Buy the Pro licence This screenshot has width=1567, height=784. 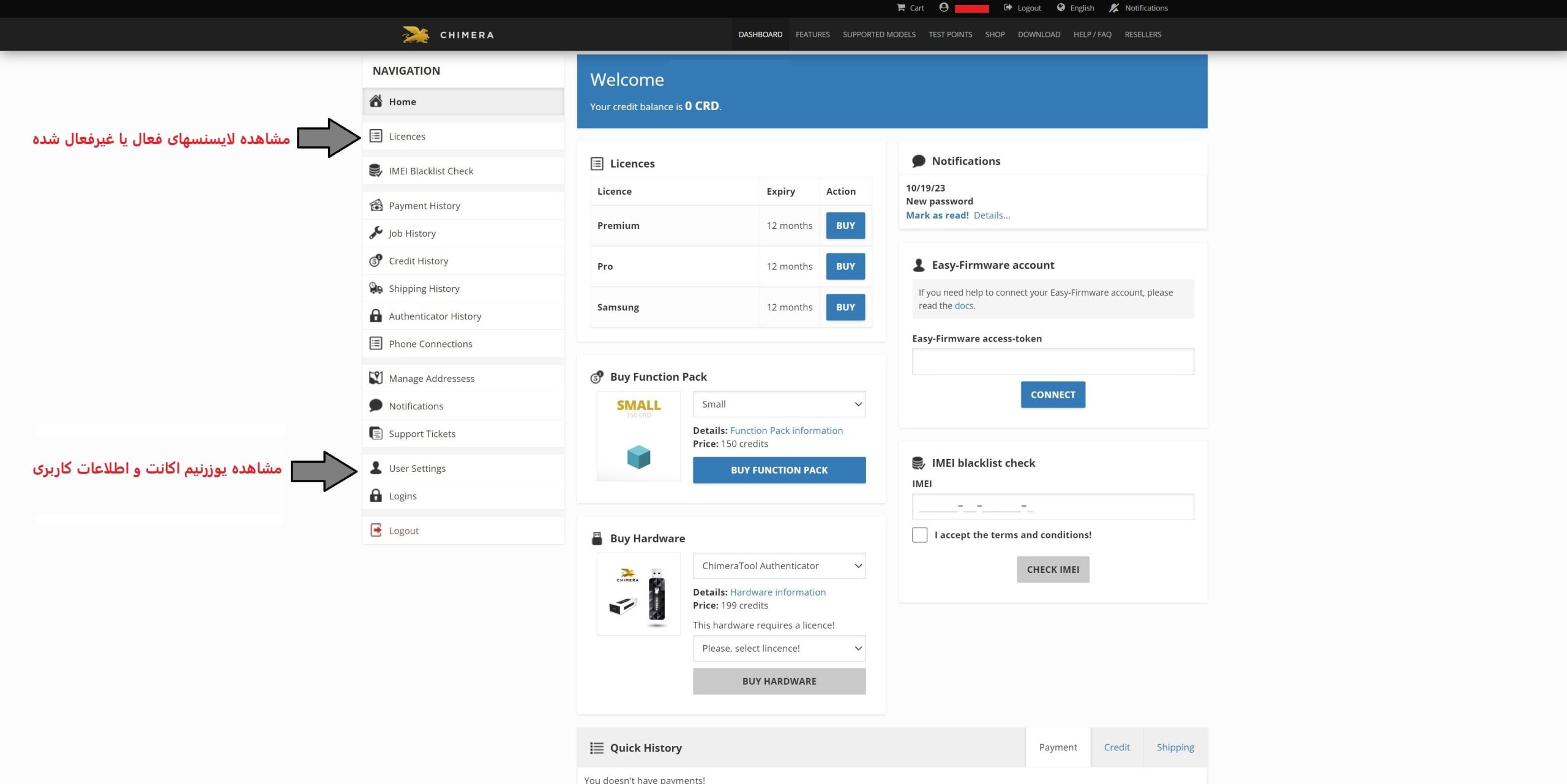845,267
